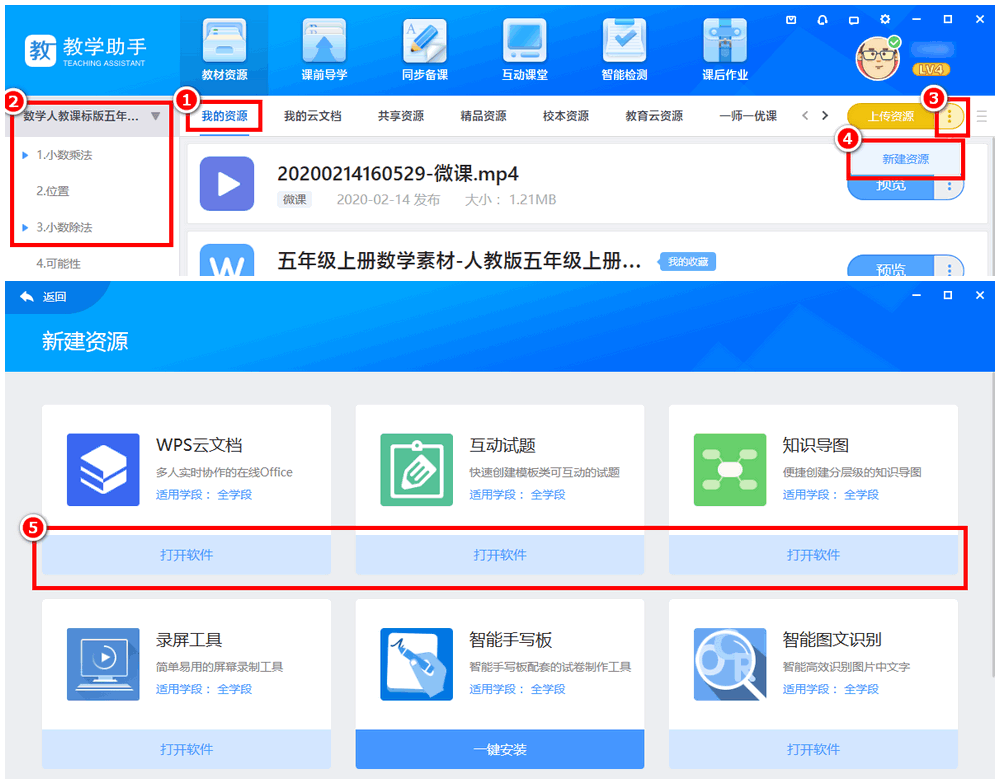The width and height of the screenshot is (1000, 784).
Task: Open settings via the gear icon
Action: click(884, 19)
